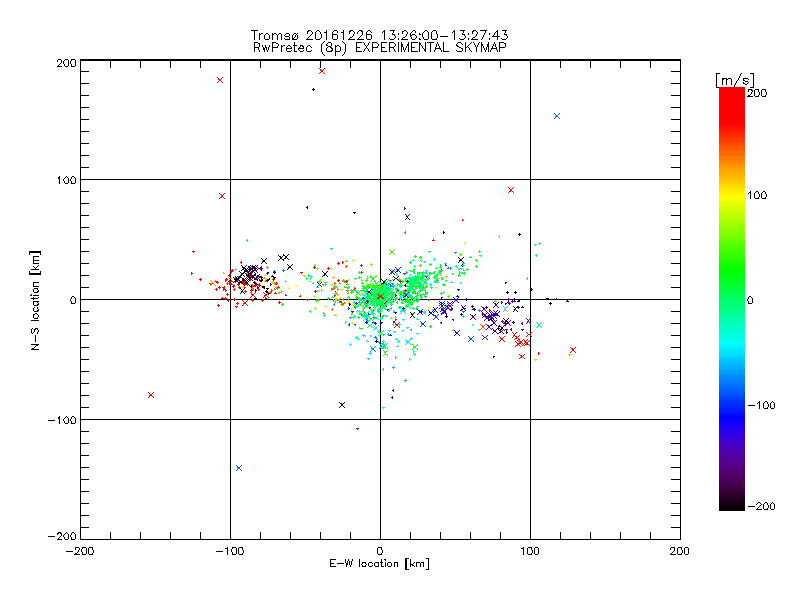
Task: Select the E-W location axis label
Action: [379, 564]
